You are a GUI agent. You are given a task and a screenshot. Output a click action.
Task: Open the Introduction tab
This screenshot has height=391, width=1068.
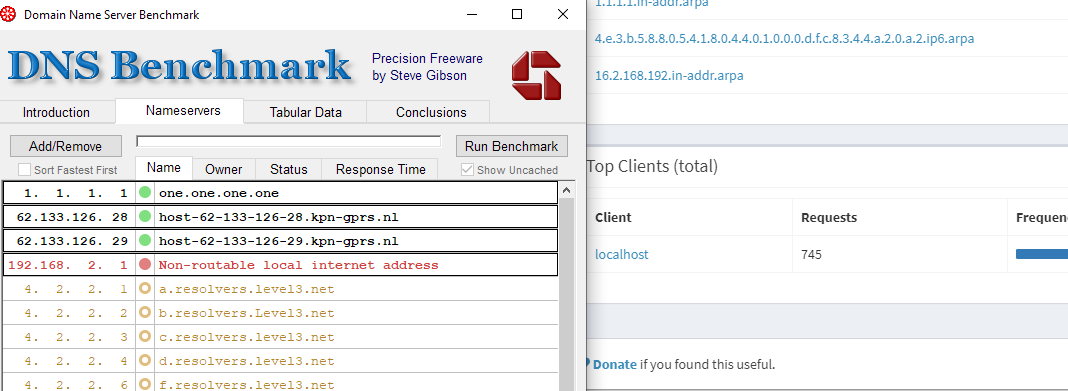[57, 112]
